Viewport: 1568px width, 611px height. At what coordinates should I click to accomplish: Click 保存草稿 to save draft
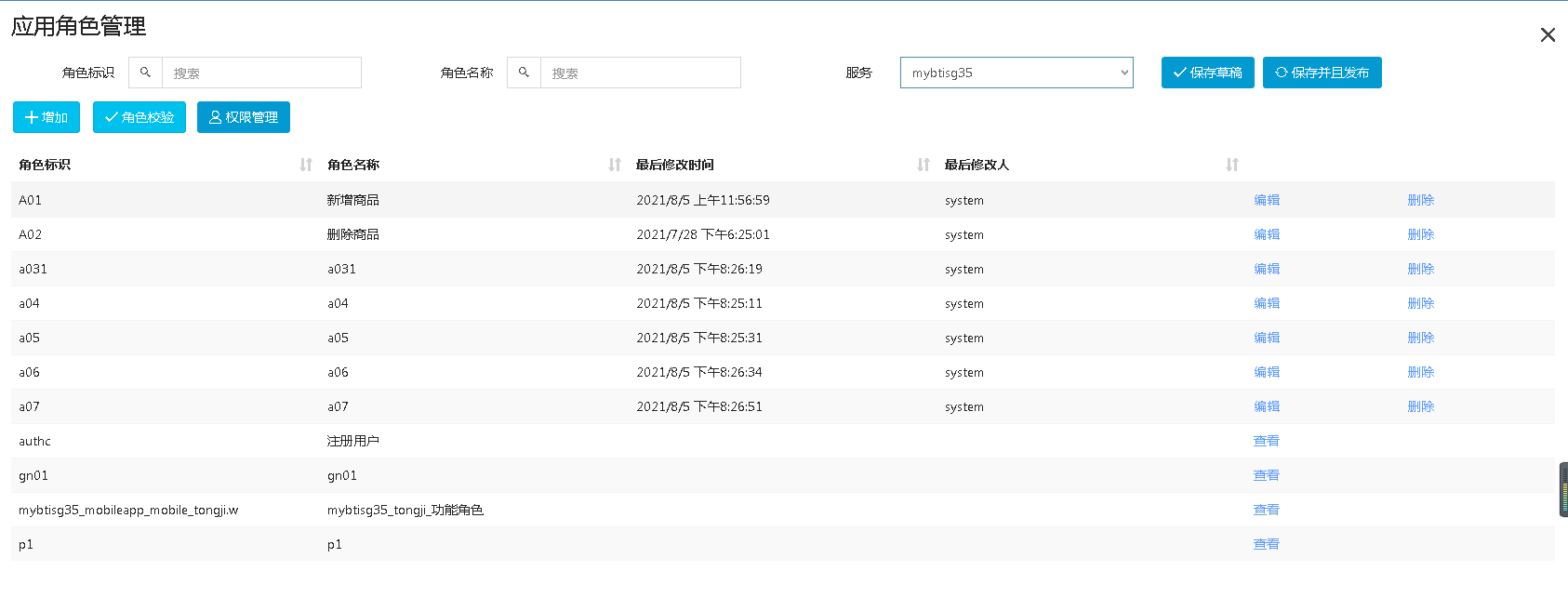click(1207, 73)
